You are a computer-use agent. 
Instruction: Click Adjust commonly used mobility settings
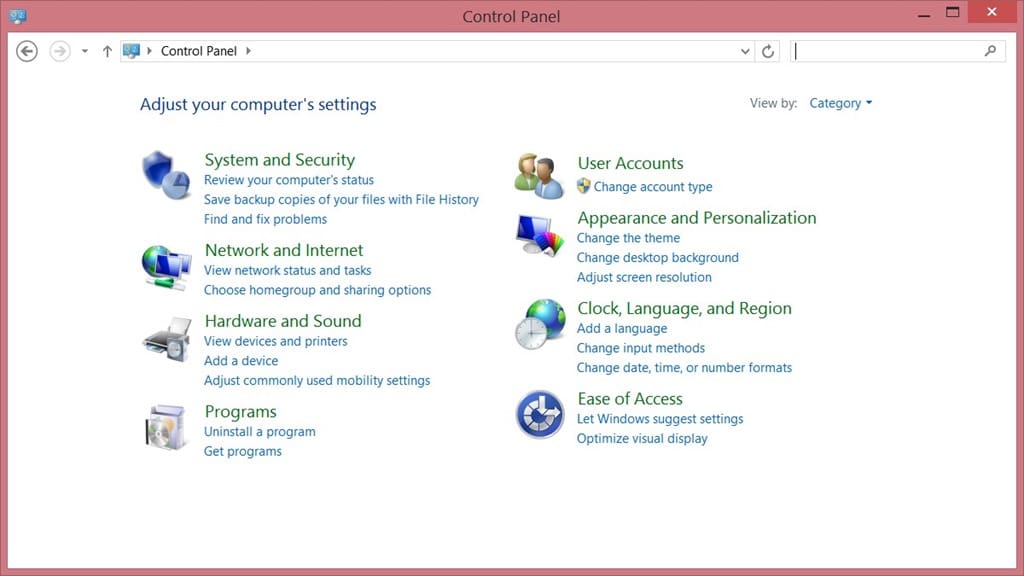tap(317, 380)
